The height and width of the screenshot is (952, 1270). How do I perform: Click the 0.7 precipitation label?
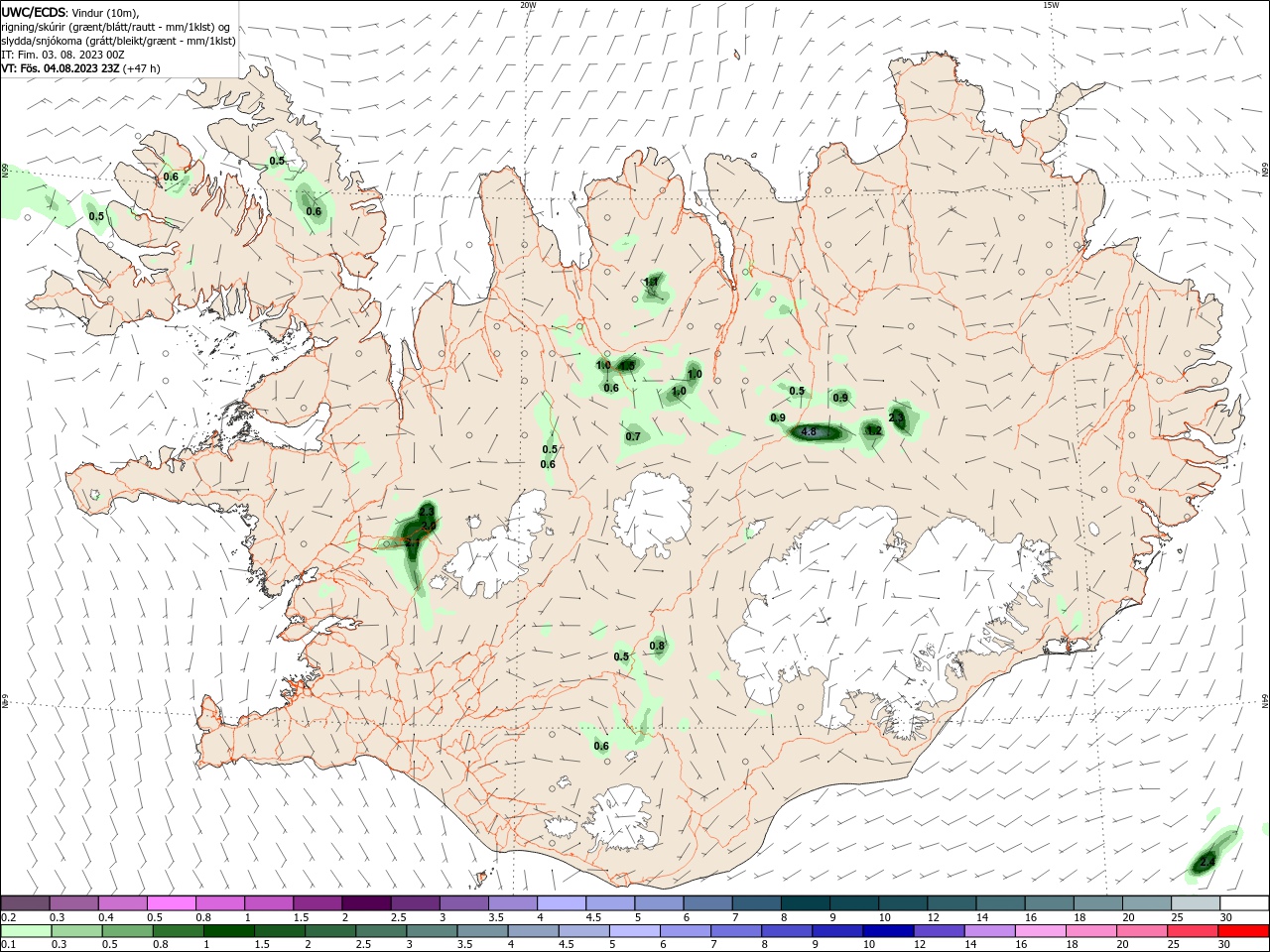(633, 436)
